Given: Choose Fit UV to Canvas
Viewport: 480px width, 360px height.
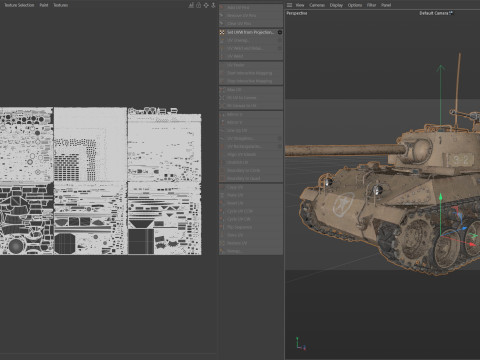Looking at the screenshot, I should coord(251,98).
